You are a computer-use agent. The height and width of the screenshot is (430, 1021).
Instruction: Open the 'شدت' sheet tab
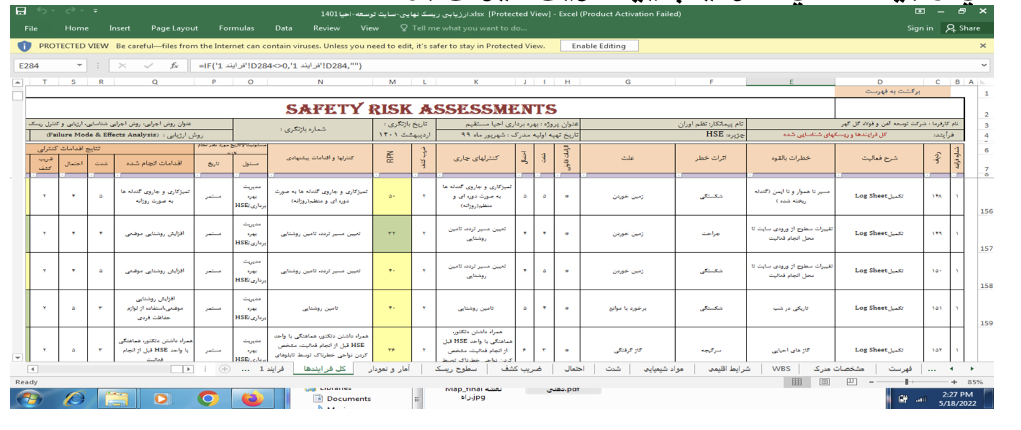click(614, 369)
